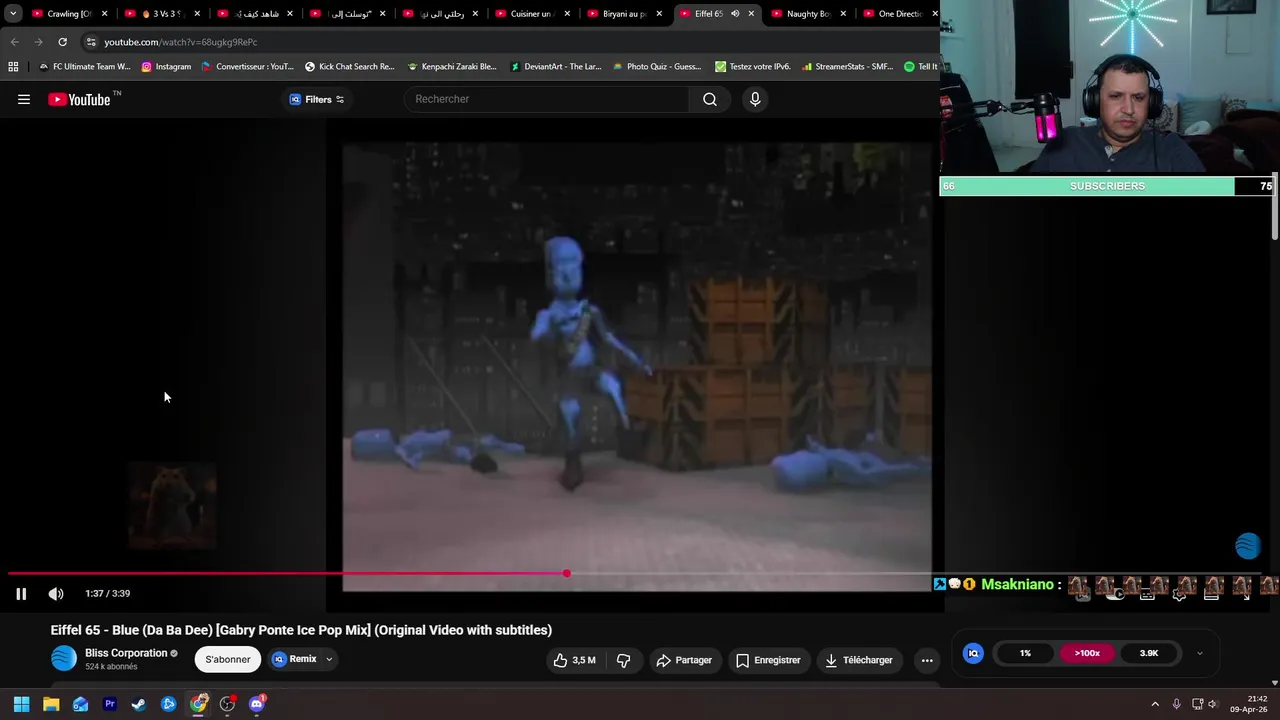Click the youtube.com address bar URL

[x=180, y=42]
